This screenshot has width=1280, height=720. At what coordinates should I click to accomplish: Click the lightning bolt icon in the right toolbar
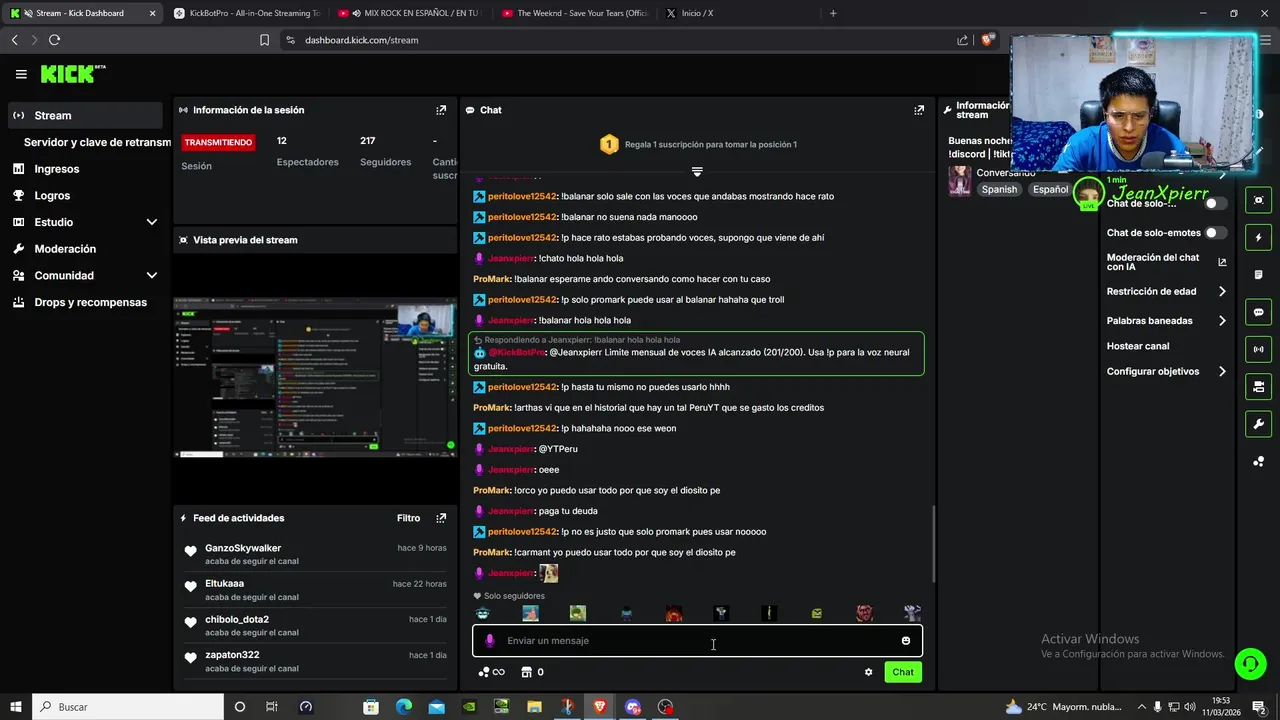[x=1258, y=238]
